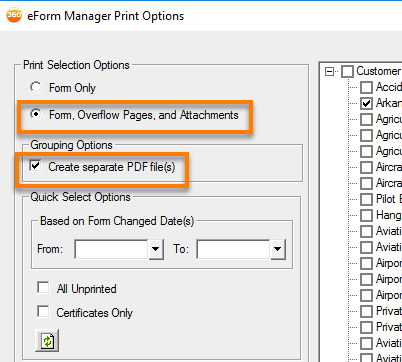402x362 pixels.
Task: Collapse the Customer tree node
Action: tap(329, 71)
